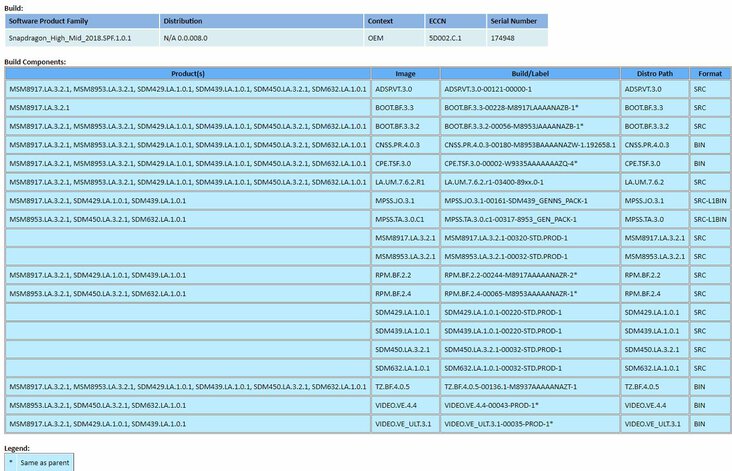
Task: Click the RPM.BF.2.4 image cell
Action: [x=405, y=294]
